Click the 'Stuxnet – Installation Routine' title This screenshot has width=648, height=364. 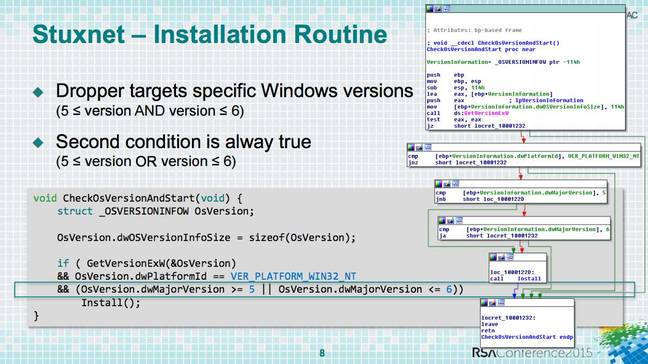(x=210, y=34)
